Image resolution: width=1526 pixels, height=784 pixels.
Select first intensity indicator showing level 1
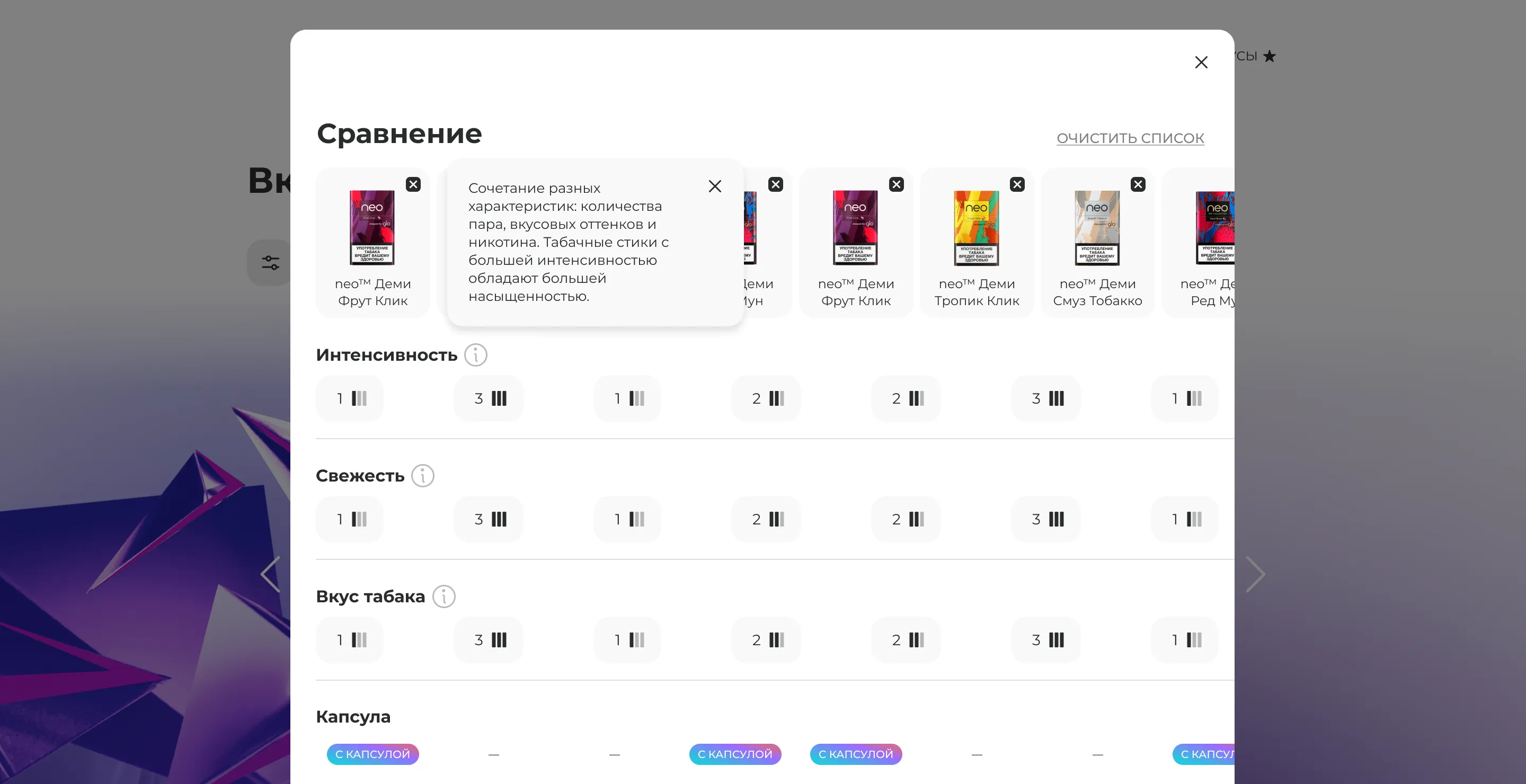(350, 398)
